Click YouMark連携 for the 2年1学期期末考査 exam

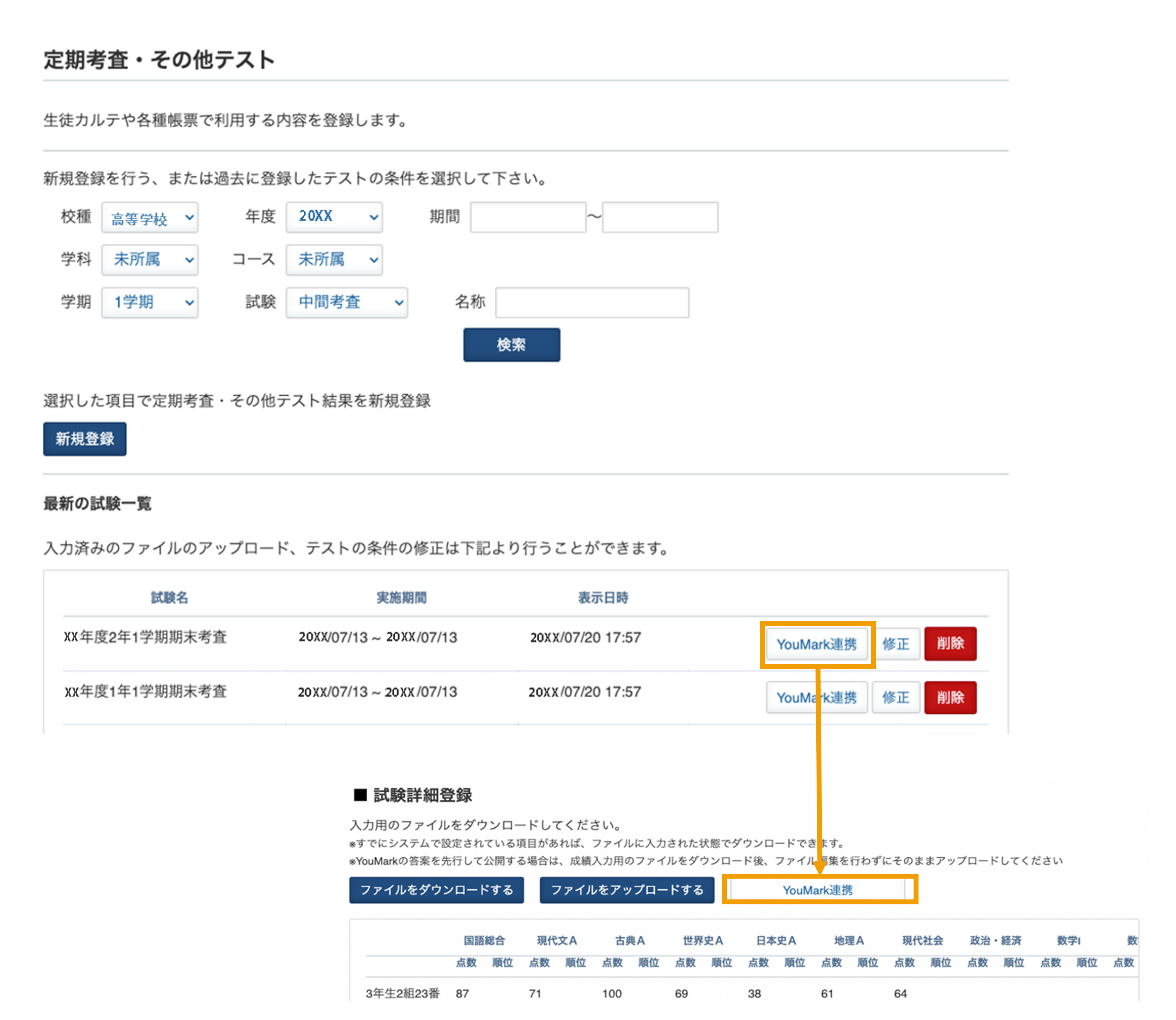817,644
